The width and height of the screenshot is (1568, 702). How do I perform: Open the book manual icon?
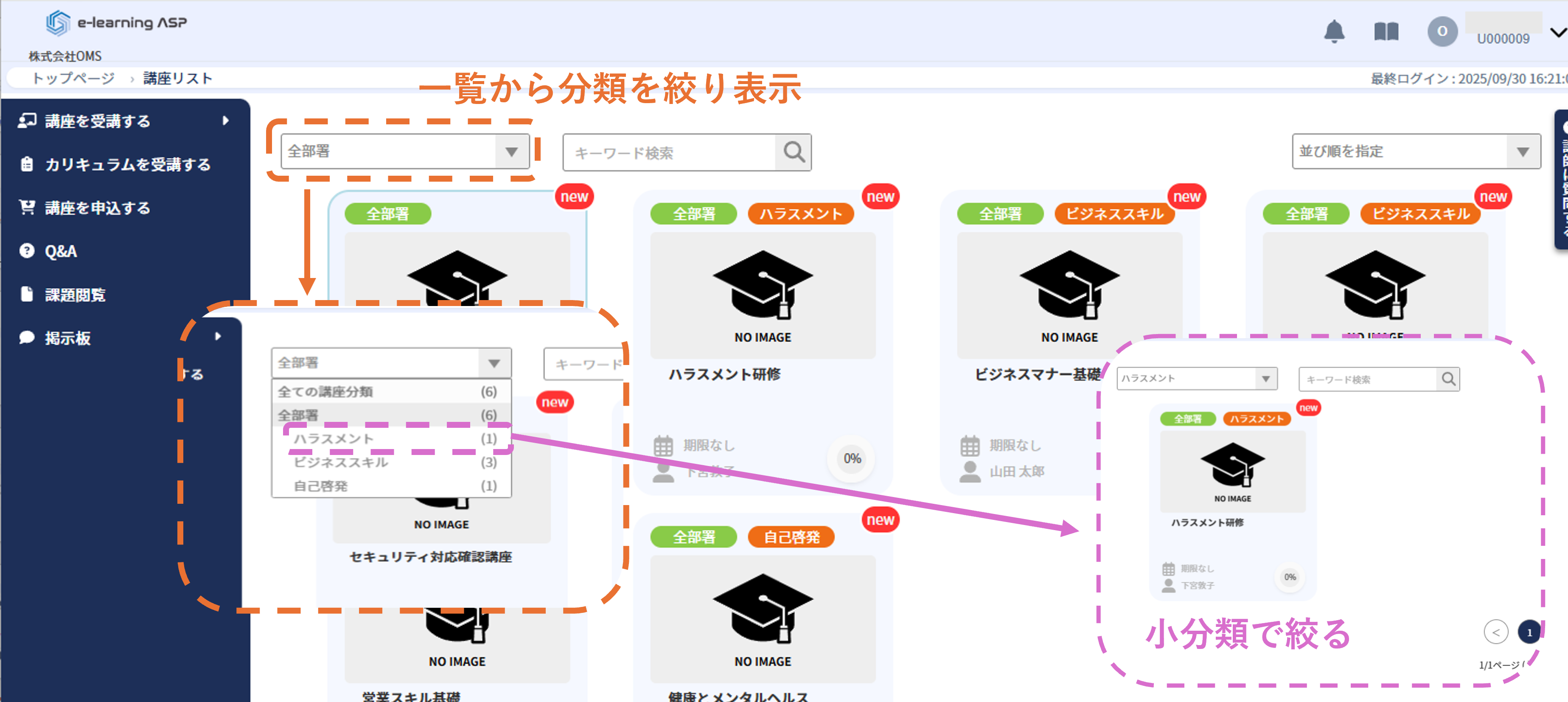(x=1386, y=31)
